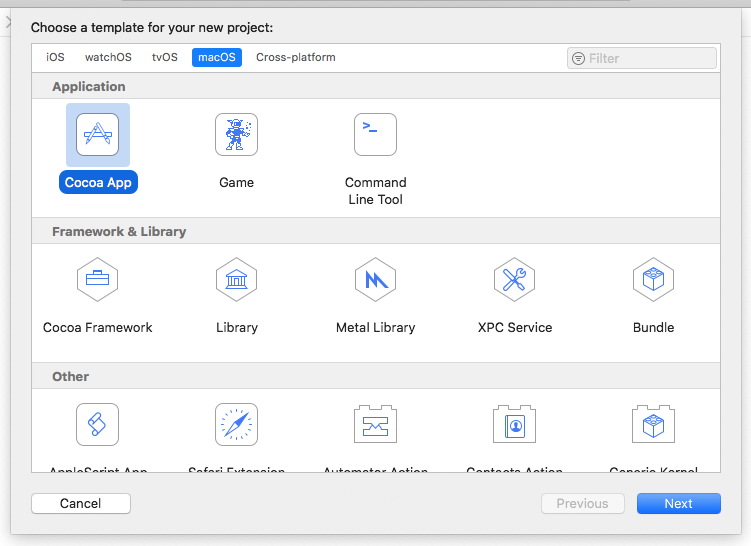Screen dimensions: 751x546
Task: Click the Metal Library label
Action: coord(376,328)
